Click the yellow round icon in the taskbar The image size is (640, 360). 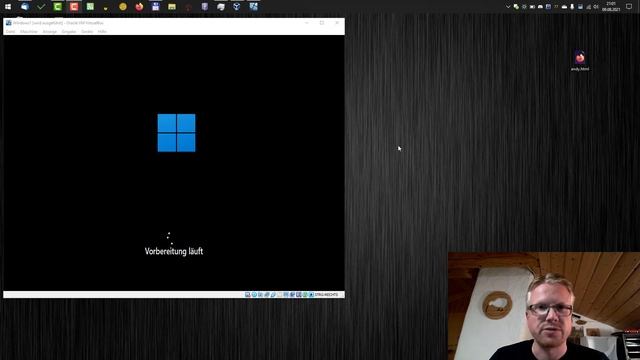tap(123, 7)
